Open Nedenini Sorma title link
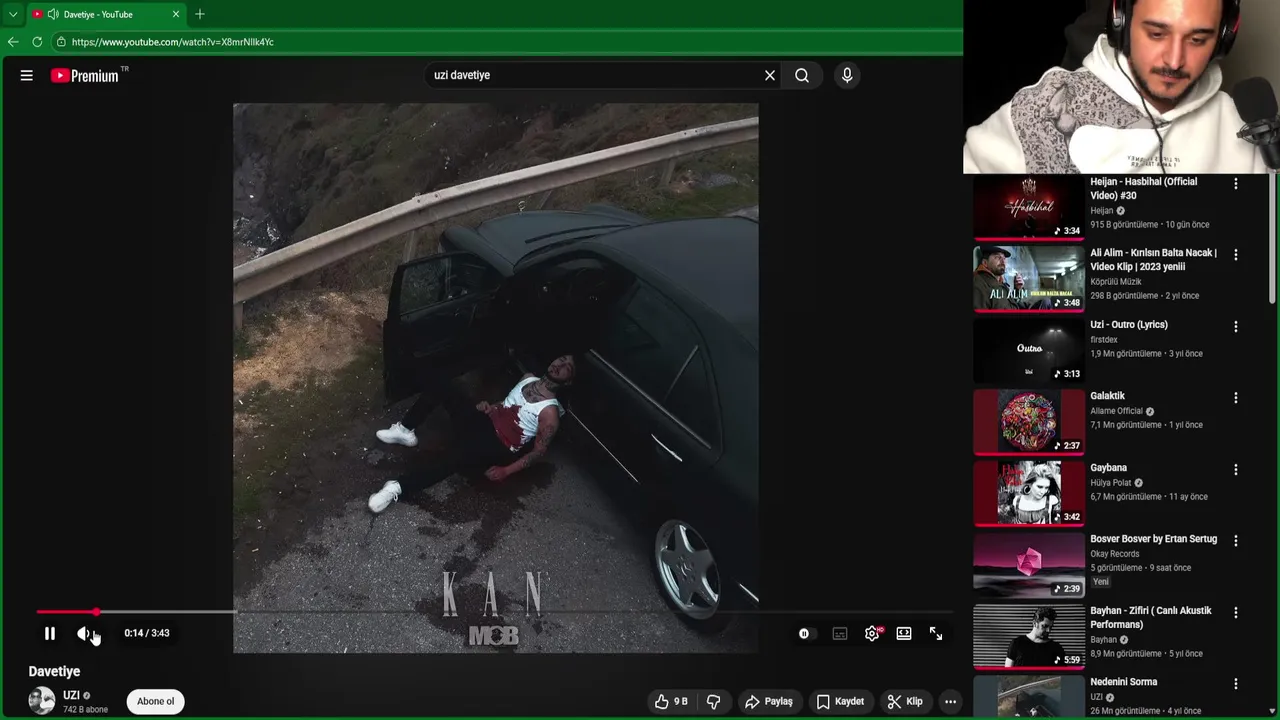The width and height of the screenshot is (1280, 720). tap(1124, 682)
